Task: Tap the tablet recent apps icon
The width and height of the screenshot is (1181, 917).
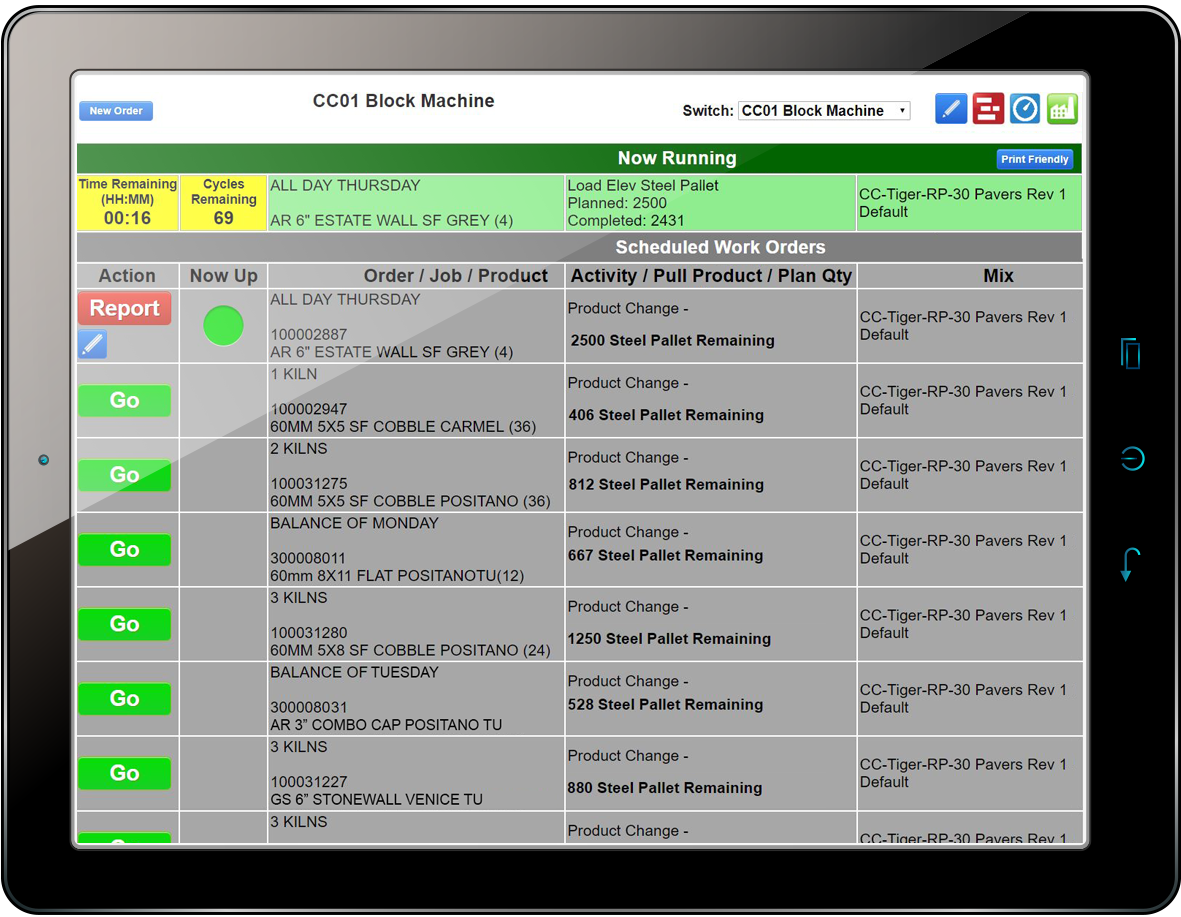Action: (x=1131, y=353)
